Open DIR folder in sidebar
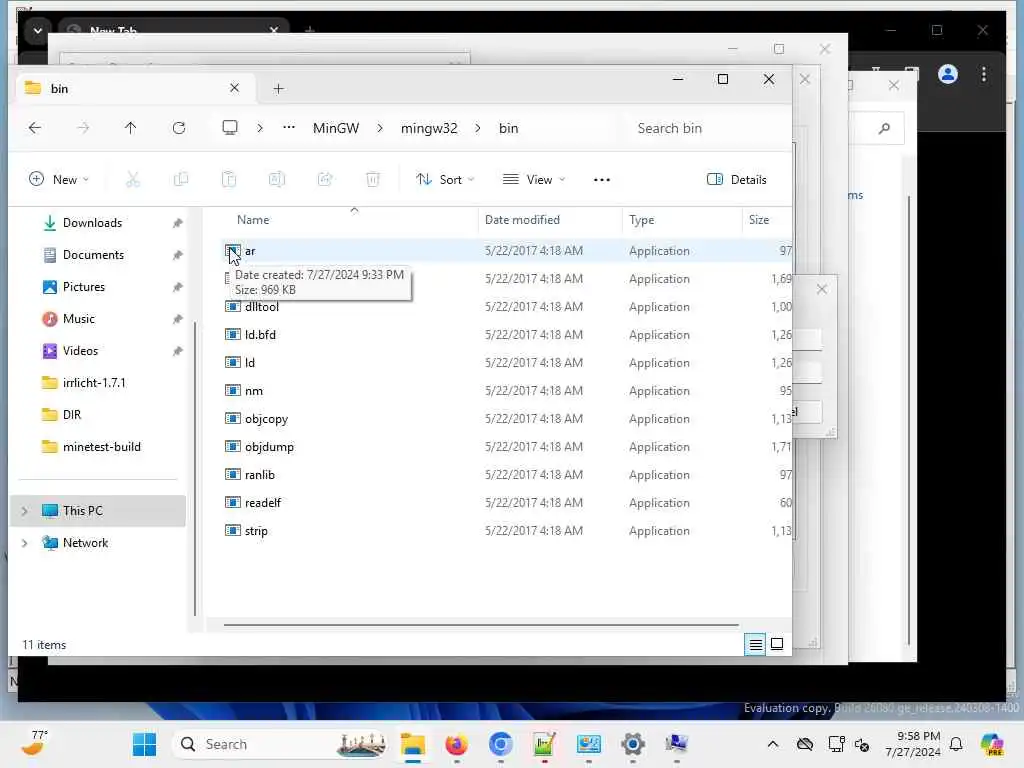Viewport: 1024px width, 768px height. 72,415
